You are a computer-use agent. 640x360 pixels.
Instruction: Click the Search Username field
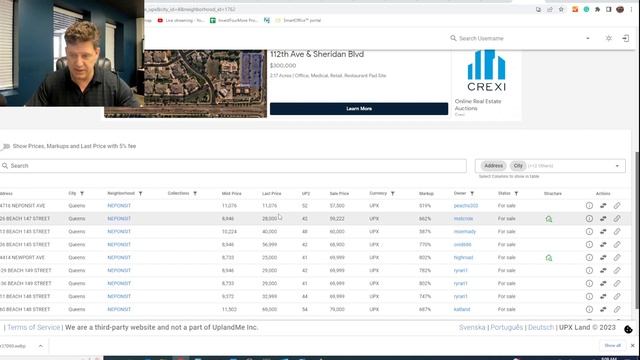point(518,38)
